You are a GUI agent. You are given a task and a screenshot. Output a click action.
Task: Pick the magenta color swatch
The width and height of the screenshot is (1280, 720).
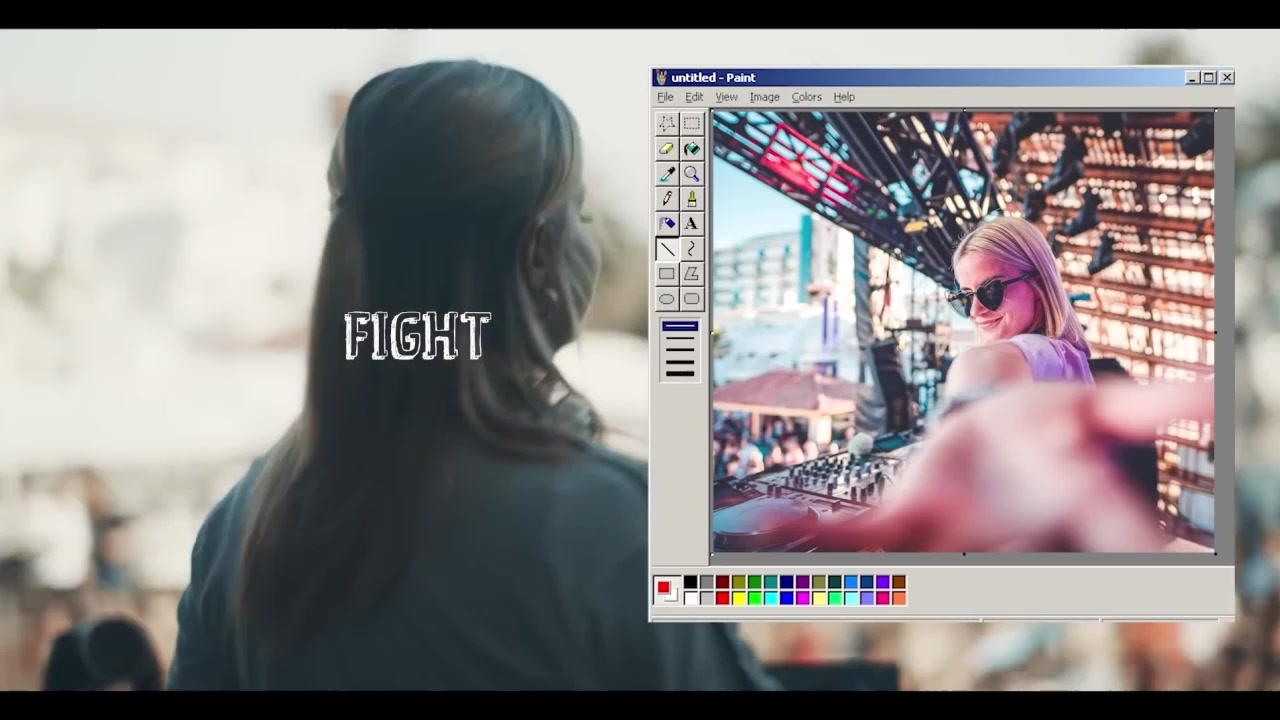[803, 598]
